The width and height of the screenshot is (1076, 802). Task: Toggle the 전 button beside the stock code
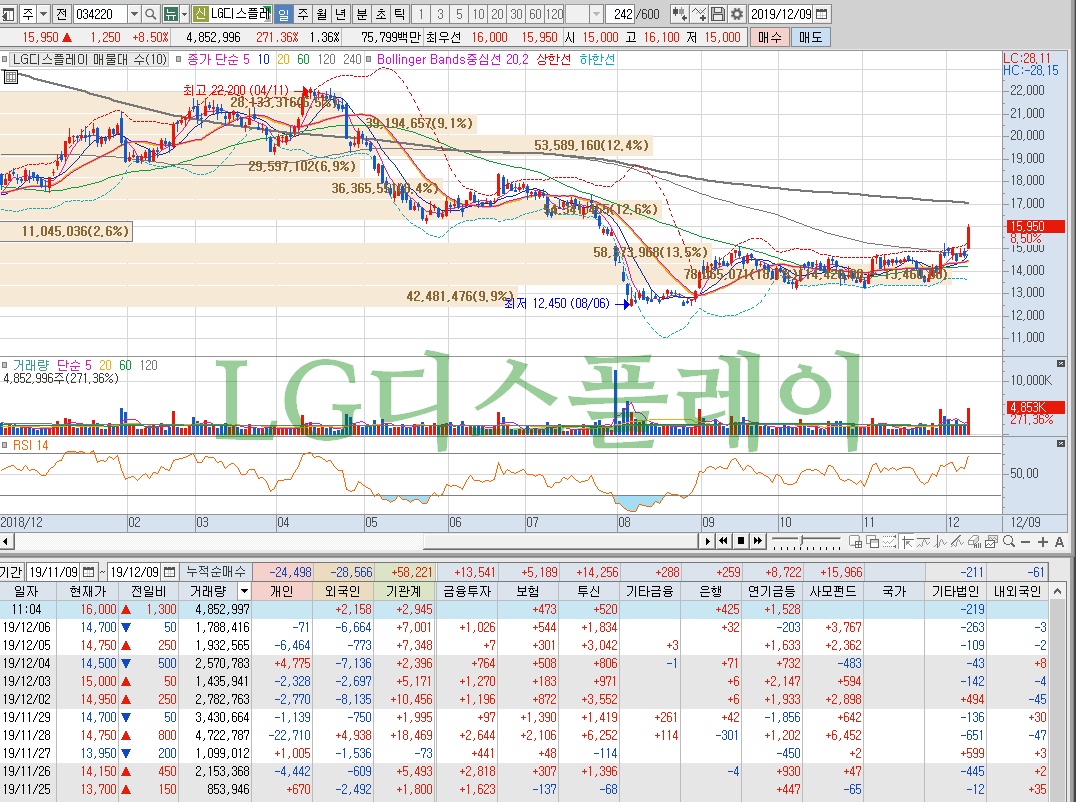61,14
